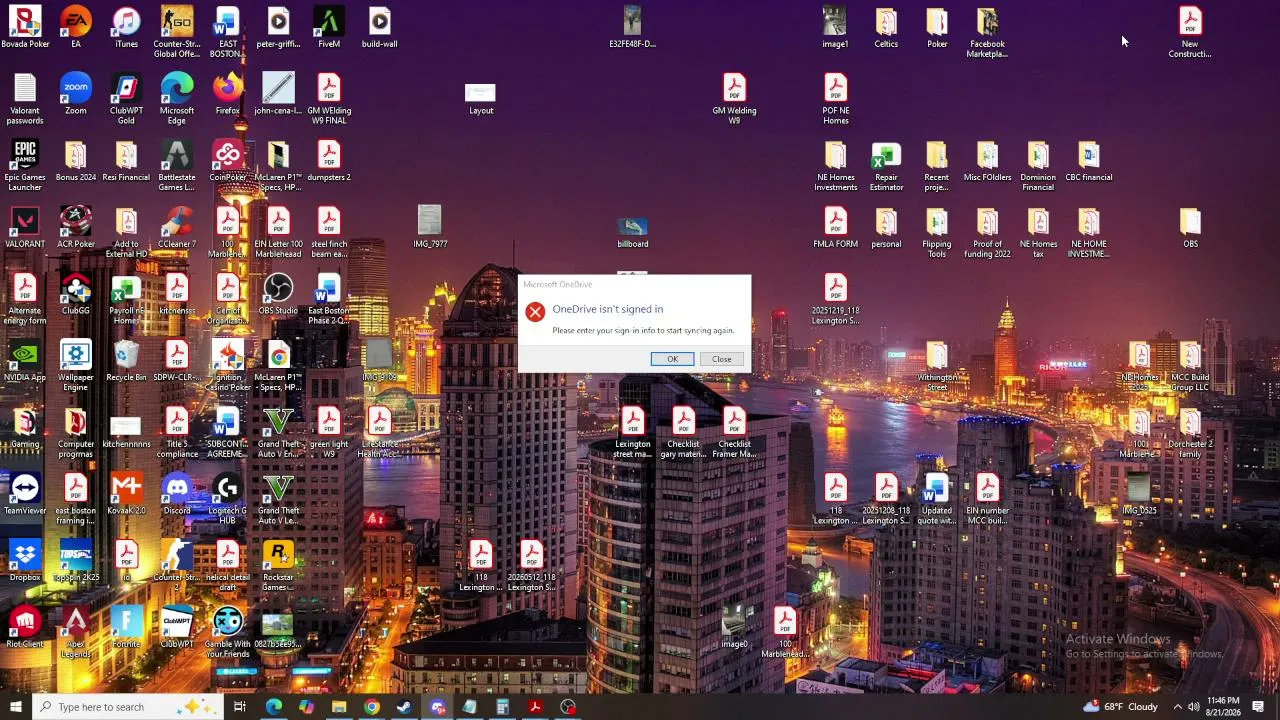
Task: Select the CCleaner 7 desktop icon
Action: click(177, 228)
